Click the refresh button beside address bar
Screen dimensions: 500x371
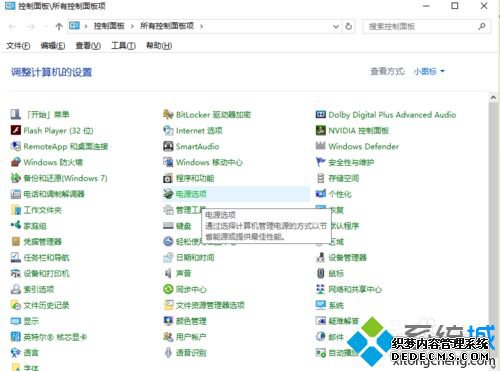tap(349, 26)
